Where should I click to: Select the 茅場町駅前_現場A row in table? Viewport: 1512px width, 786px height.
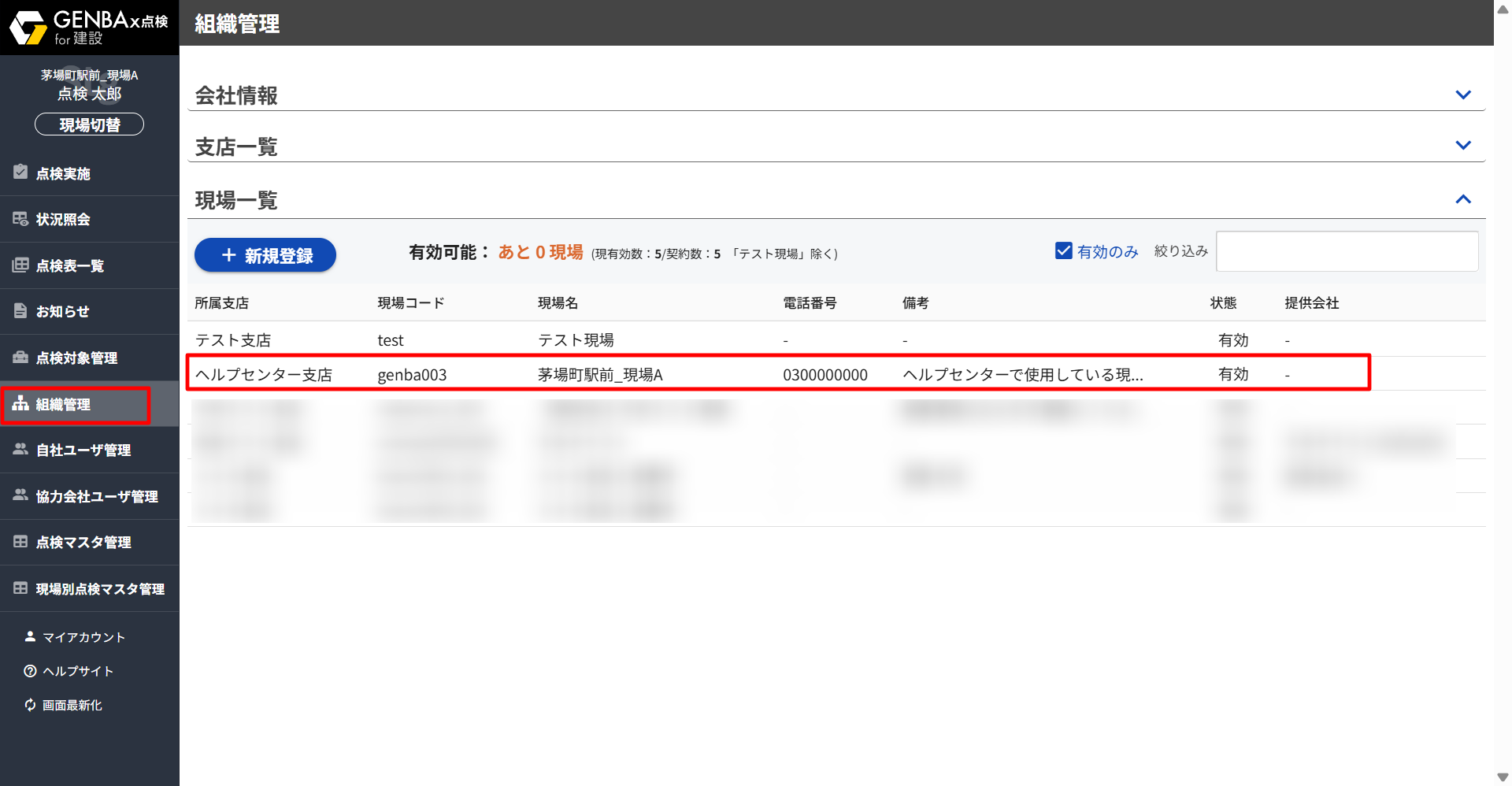coord(600,374)
